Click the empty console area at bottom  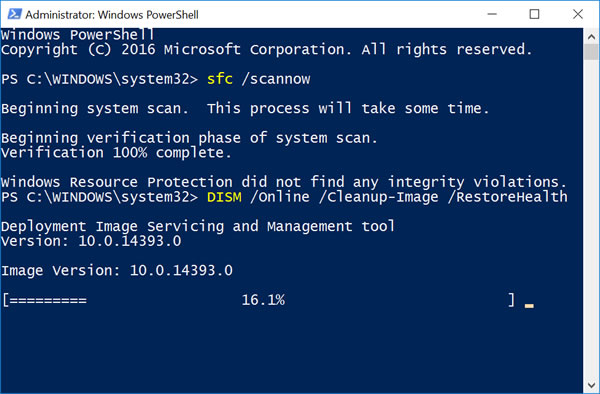click(291, 352)
